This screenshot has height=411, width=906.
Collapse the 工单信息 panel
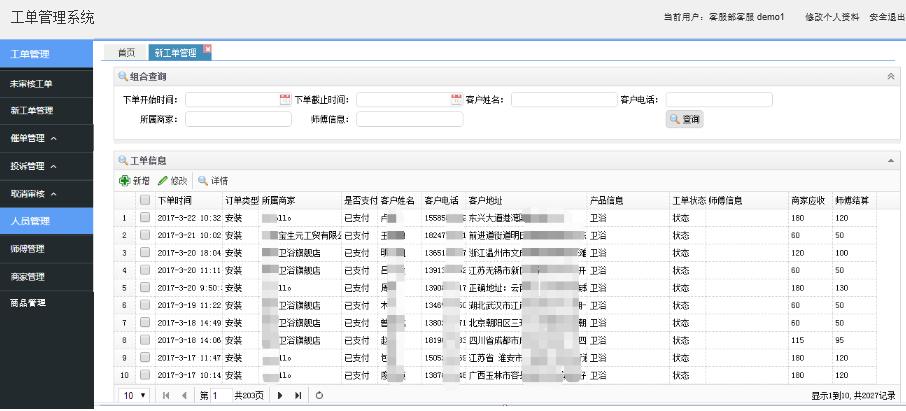point(890,160)
